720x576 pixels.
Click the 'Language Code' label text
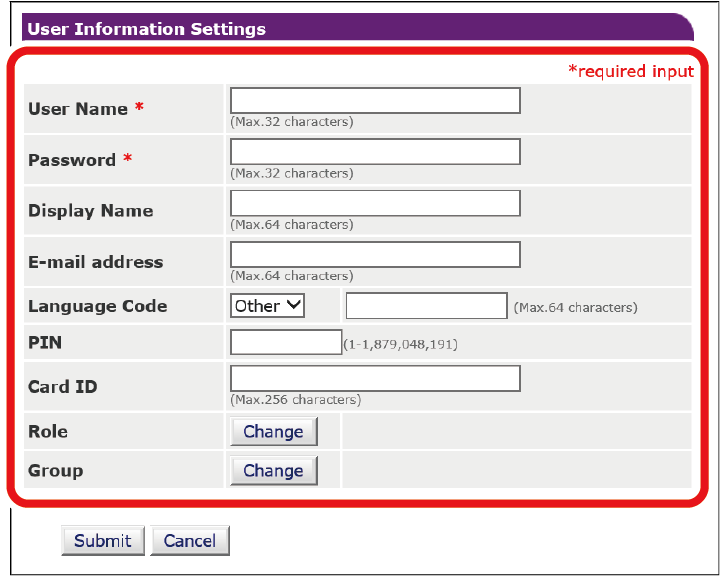point(97,306)
